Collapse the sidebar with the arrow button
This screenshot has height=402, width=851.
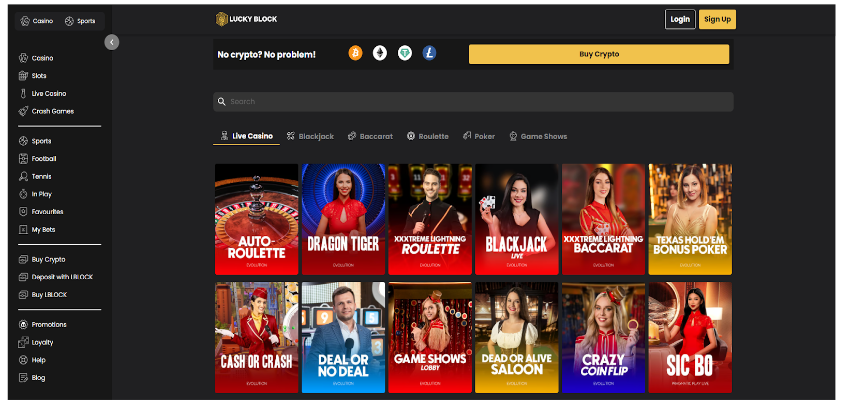click(x=112, y=42)
